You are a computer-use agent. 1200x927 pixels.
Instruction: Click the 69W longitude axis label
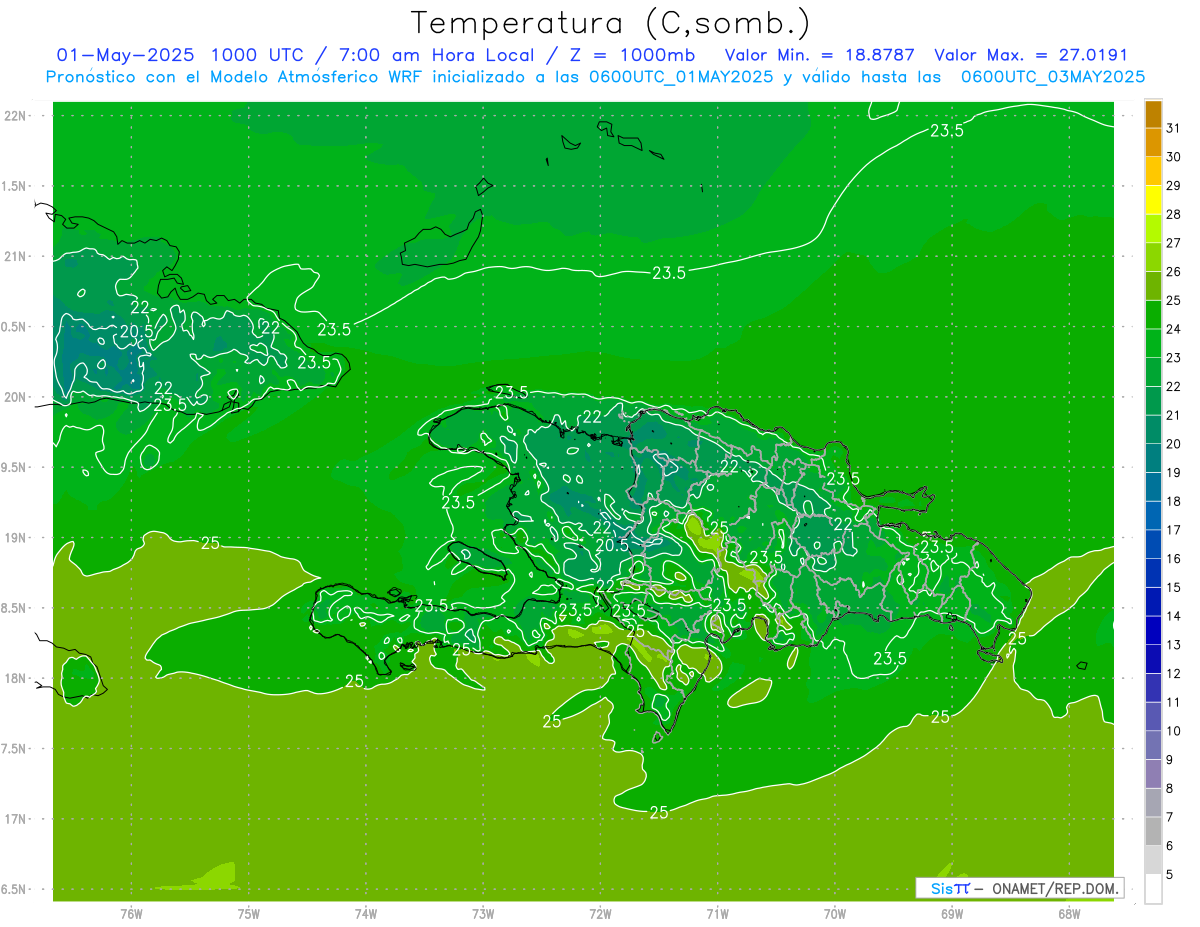[952, 914]
